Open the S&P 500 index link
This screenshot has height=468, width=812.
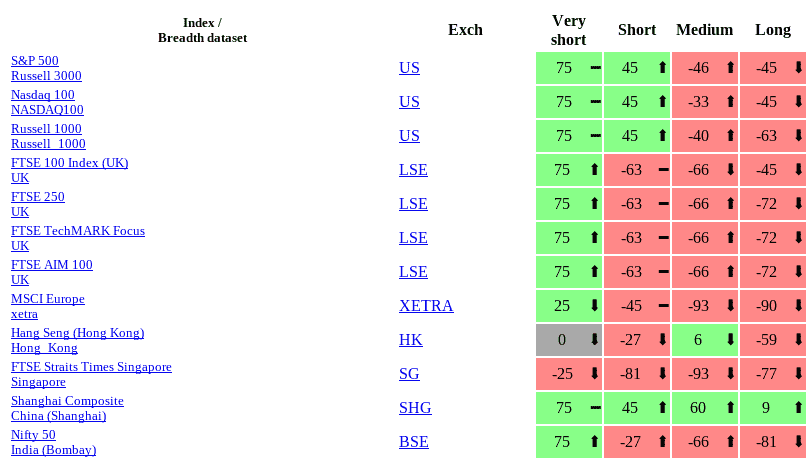pyautogui.click(x=35, y=61)
